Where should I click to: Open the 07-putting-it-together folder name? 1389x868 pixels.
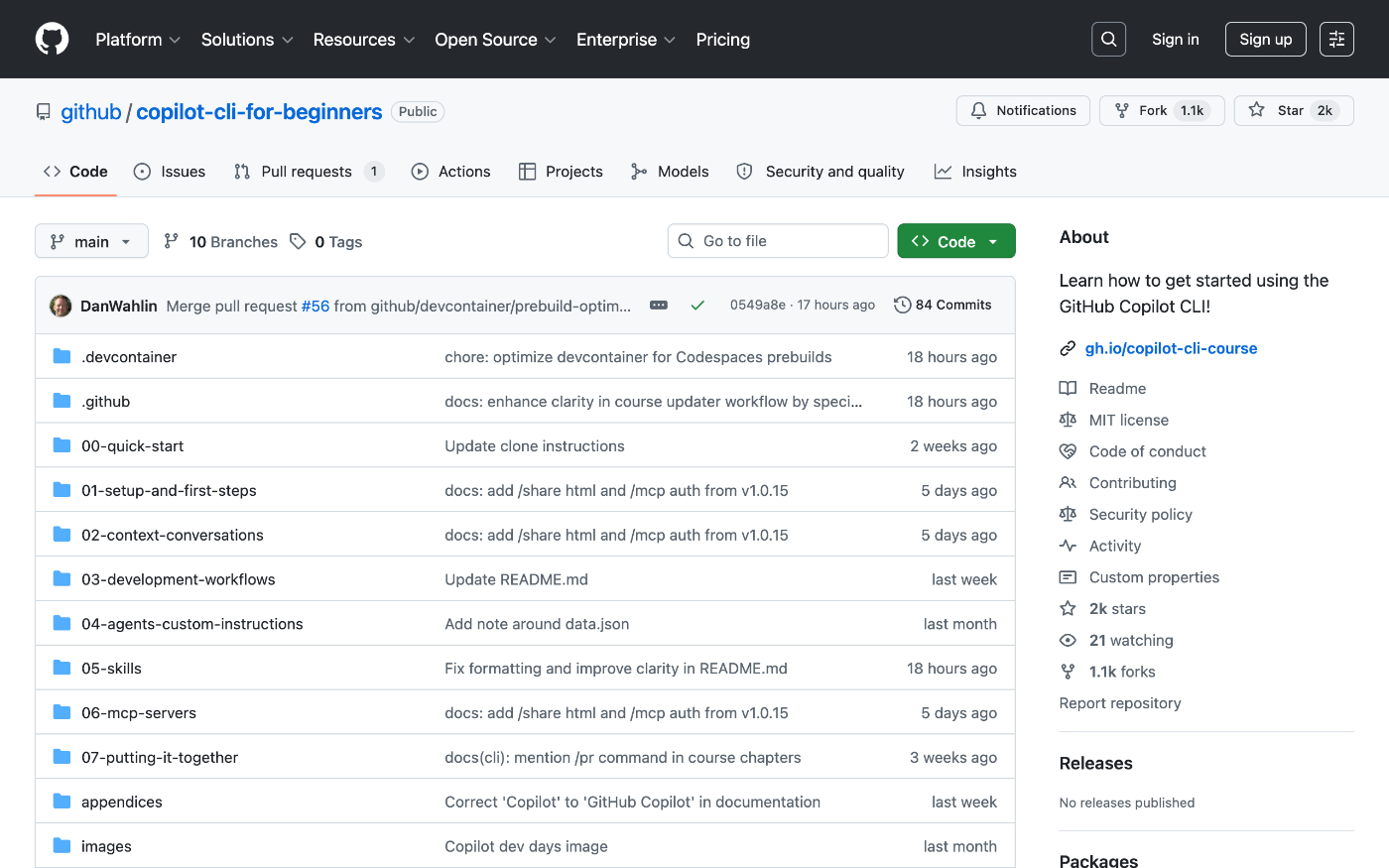click(x=160, y=757)
